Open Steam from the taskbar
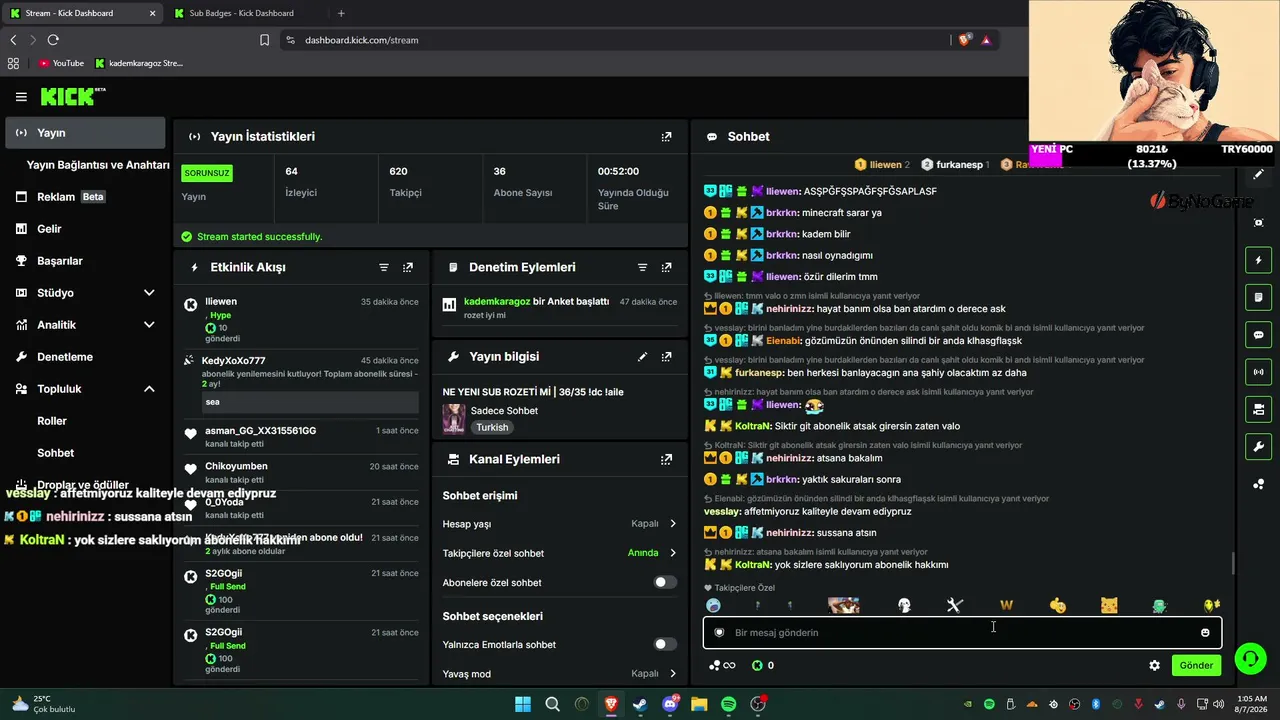The height and width of the screenshot is (720, 1280). pyautogui.click(x=640, y=704)
